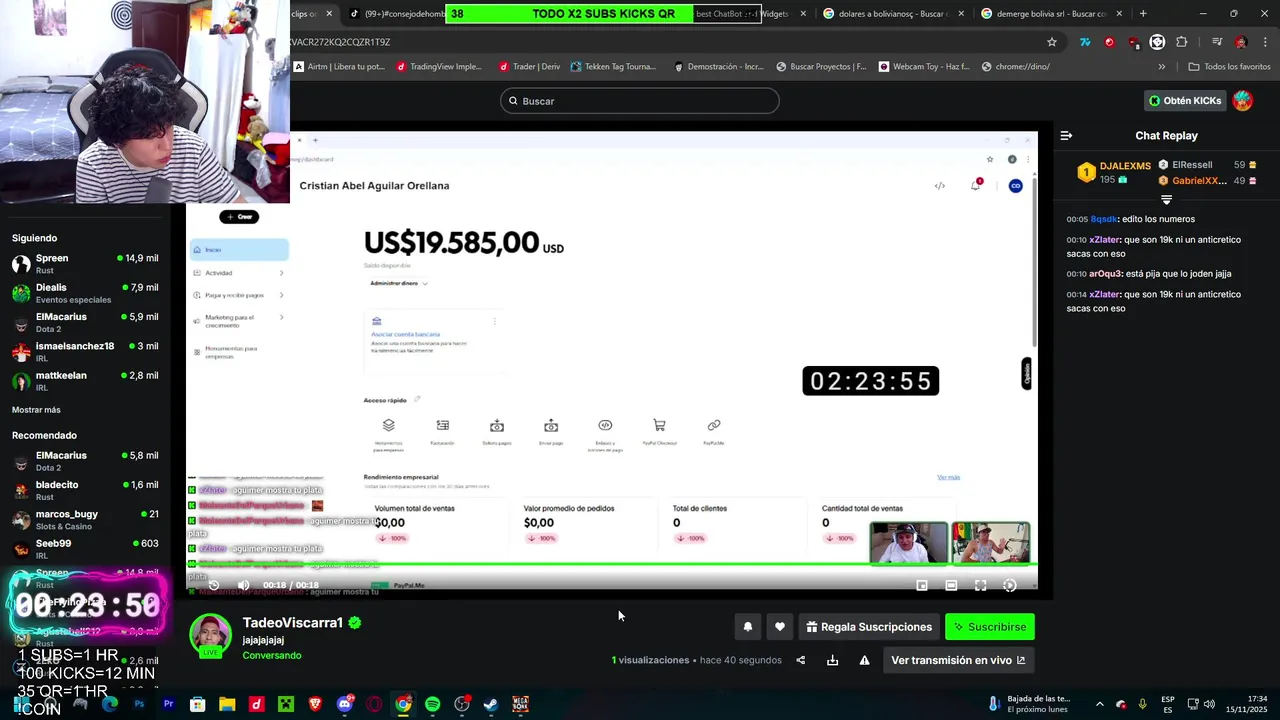Open Microsoft Store from the taskbar
The height and width of the screenshot is (720, 1280).
tap(198, 704)
